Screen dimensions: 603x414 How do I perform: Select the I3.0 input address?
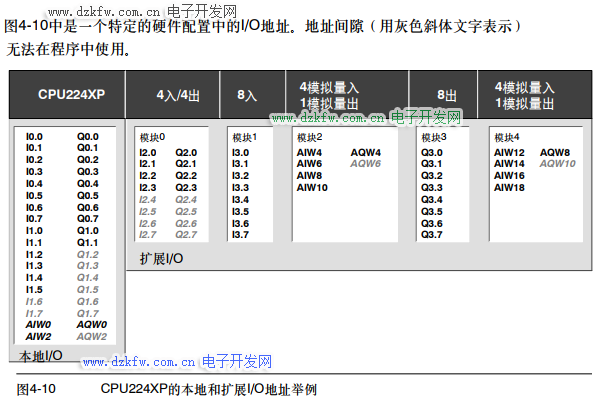[240, 152]
